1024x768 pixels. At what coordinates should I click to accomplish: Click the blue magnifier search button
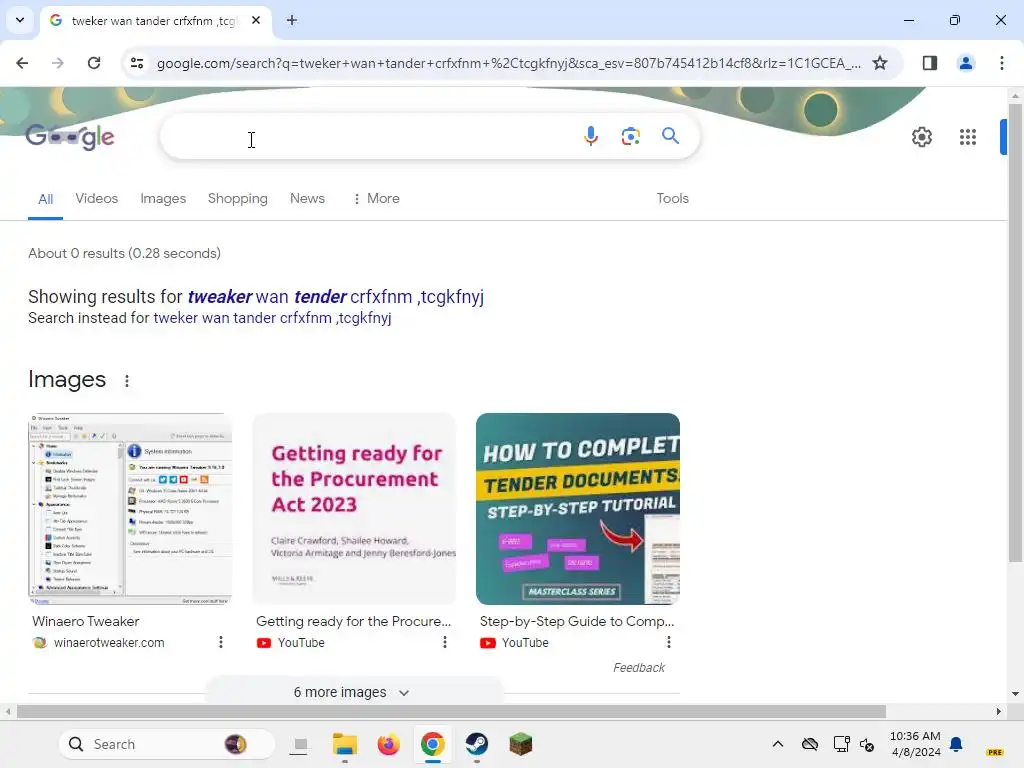[670, 136]
